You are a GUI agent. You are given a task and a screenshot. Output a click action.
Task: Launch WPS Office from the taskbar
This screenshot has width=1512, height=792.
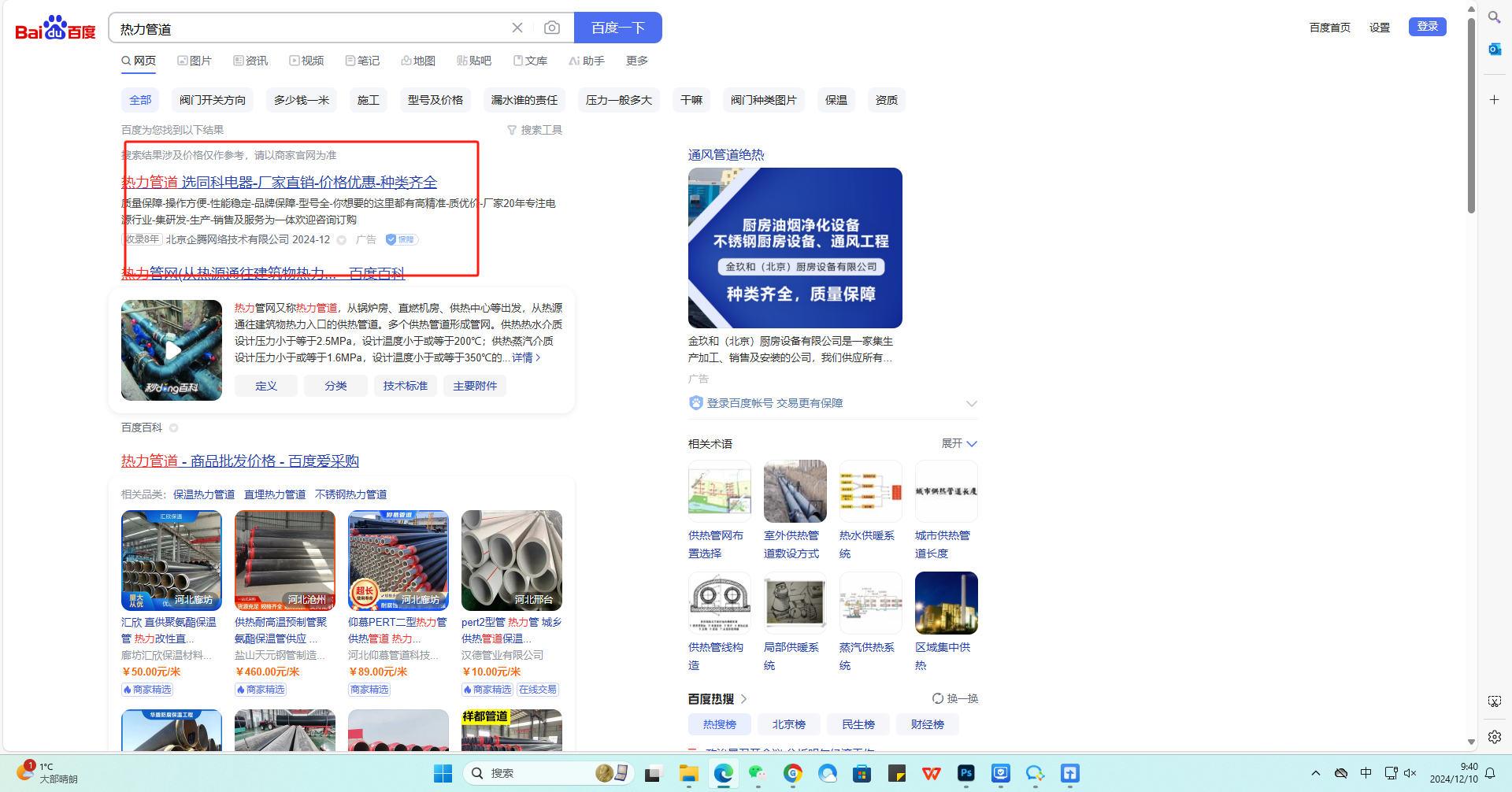coord(932,774)
